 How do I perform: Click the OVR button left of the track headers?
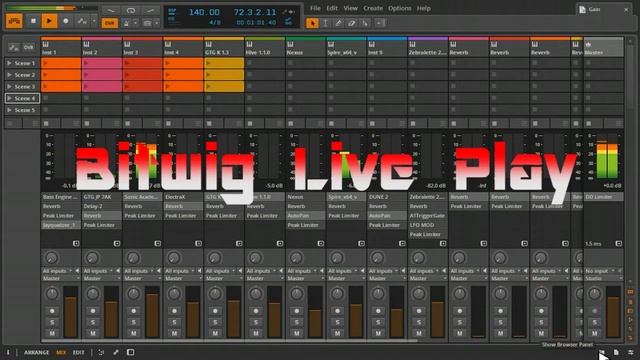coord(29,48)
